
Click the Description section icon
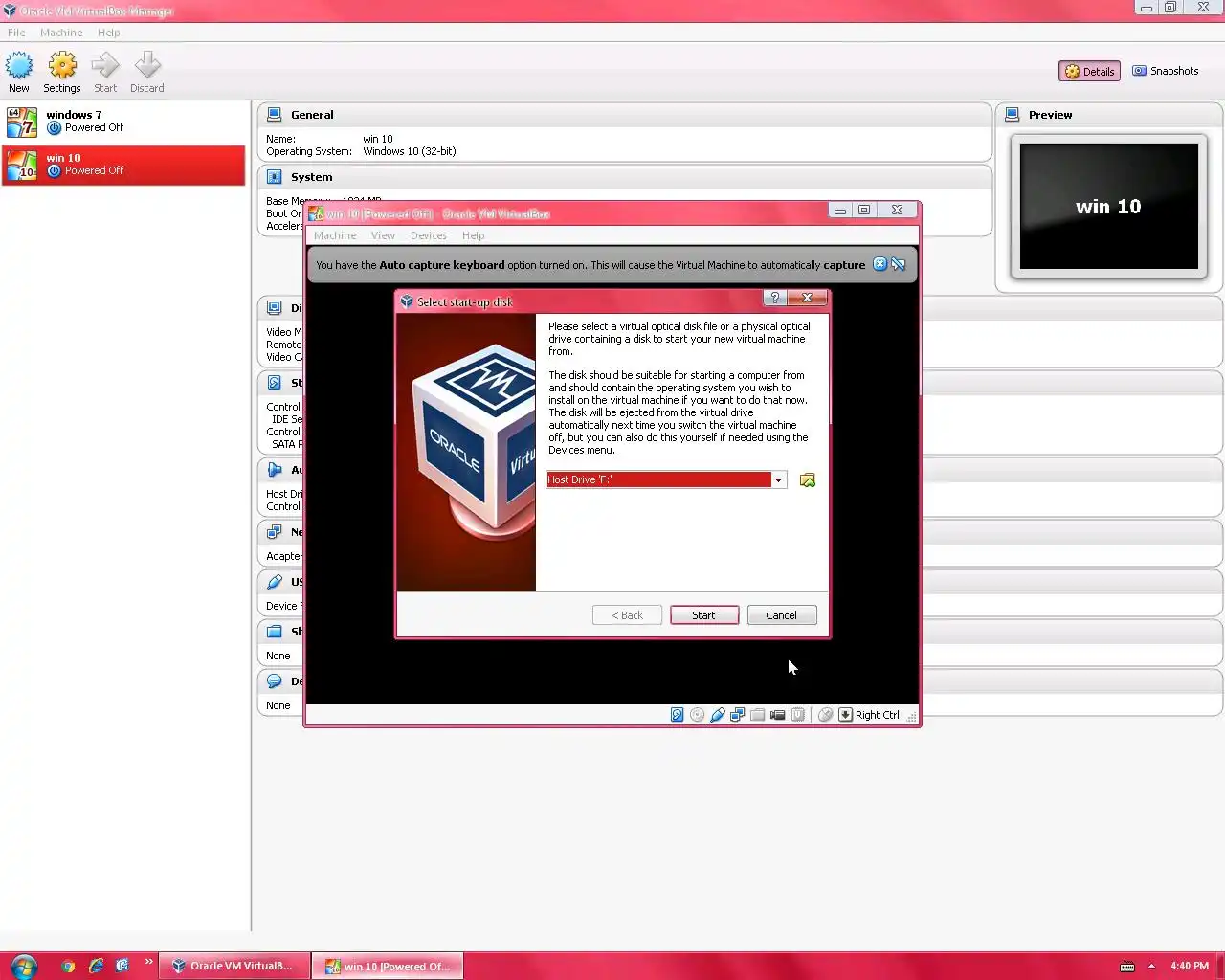click(x=275, y=681)
